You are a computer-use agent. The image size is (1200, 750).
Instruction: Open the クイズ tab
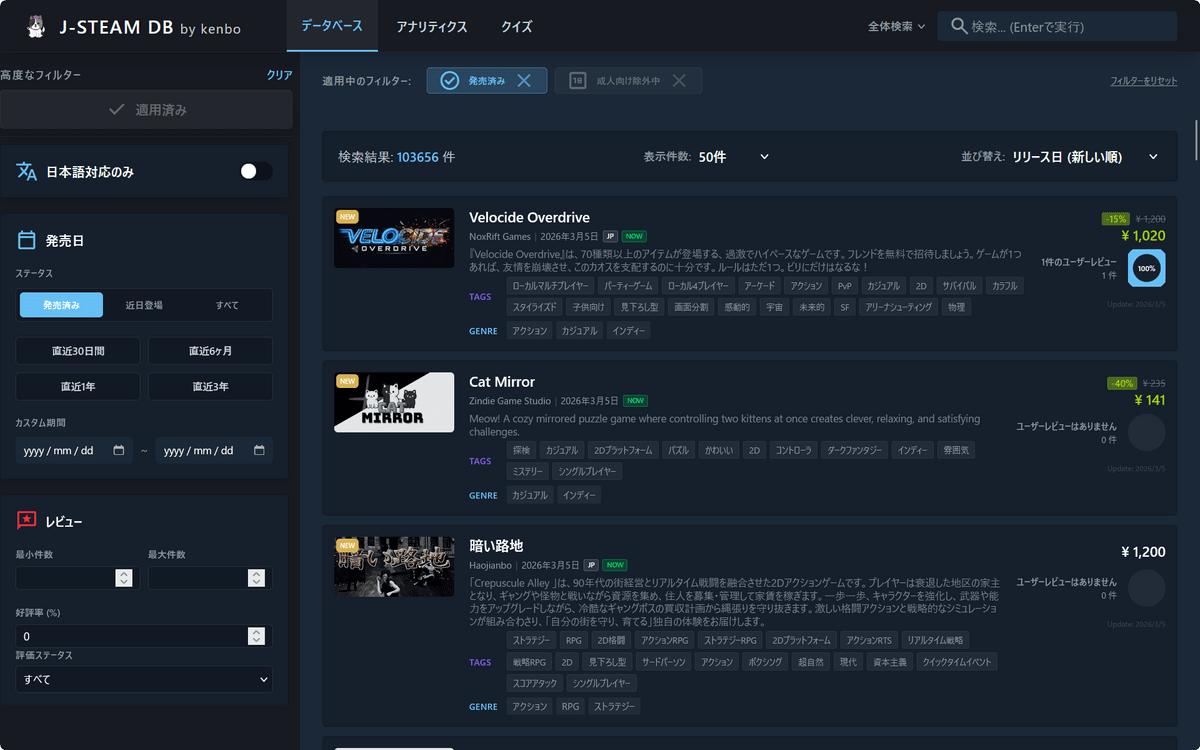point(516,27)
